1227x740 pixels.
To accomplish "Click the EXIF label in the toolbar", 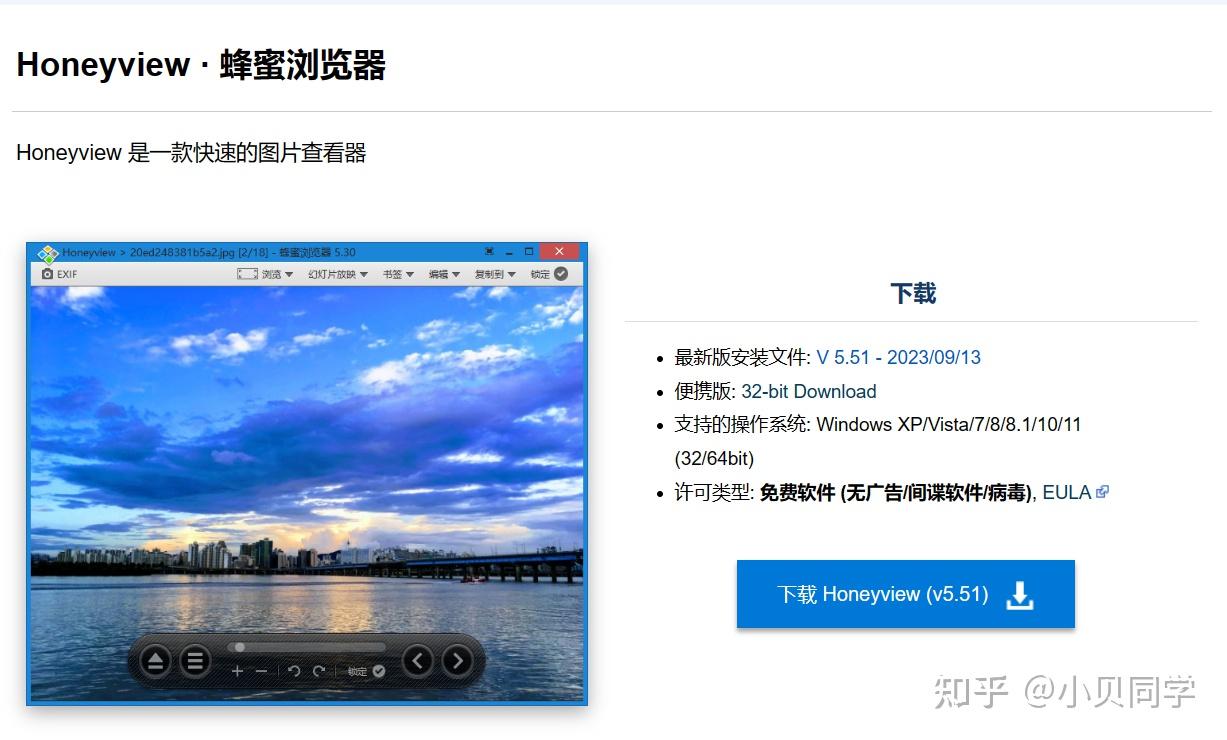I will click(x=67, y=274).
